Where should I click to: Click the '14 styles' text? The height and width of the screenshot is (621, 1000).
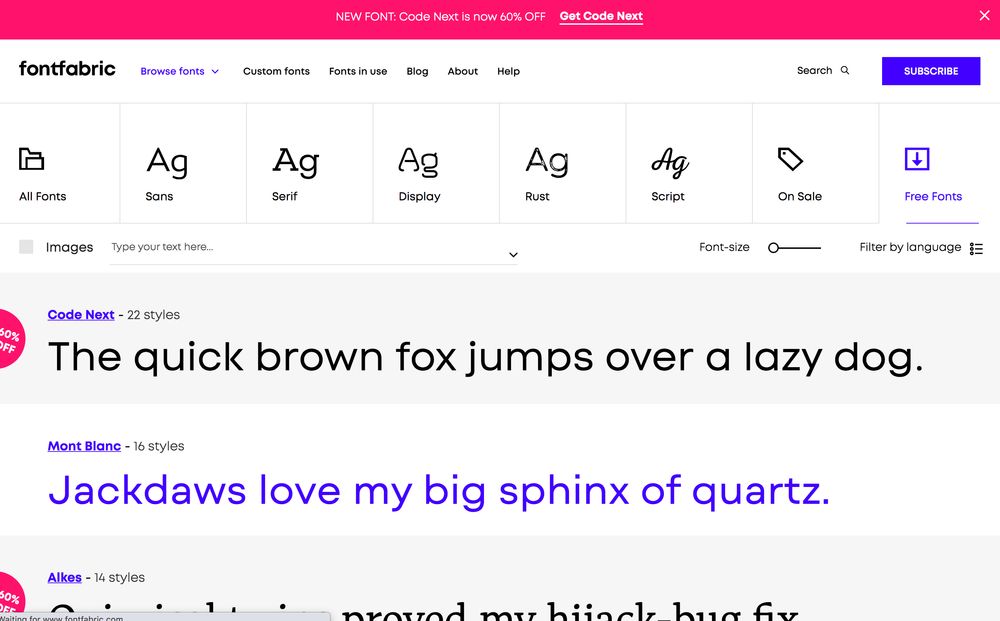119,577
